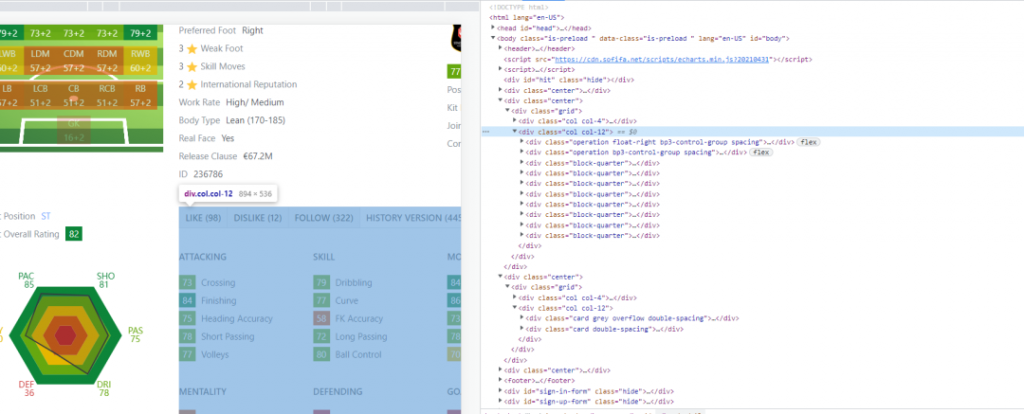Click the green 82 overall rating badge
This screenshot has height=414, width=1024.
[74, 234]
